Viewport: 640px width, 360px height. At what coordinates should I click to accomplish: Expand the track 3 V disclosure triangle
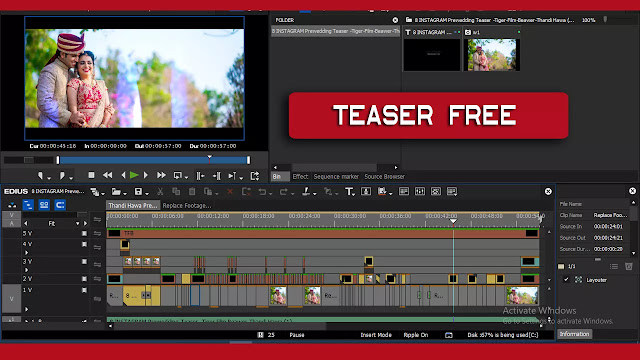tap(27, 270)
